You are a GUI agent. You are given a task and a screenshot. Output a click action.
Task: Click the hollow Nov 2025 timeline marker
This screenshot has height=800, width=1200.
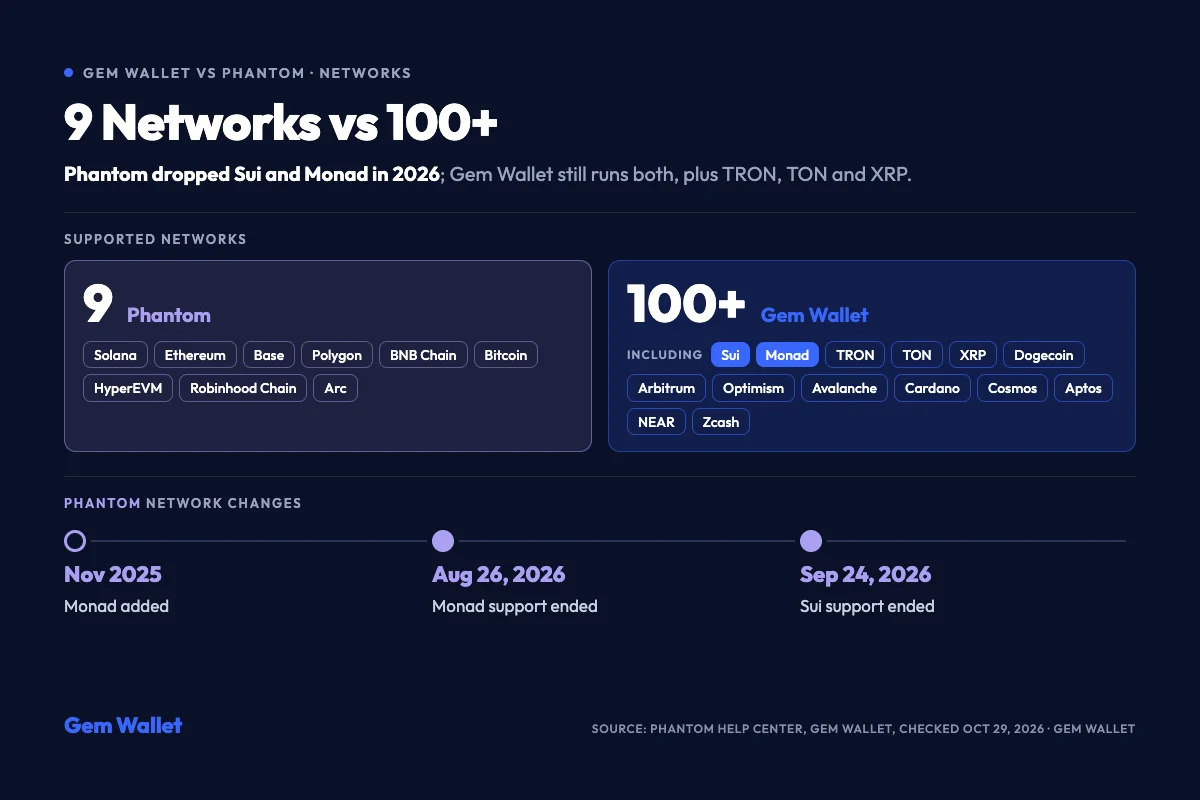pos(75,541)
